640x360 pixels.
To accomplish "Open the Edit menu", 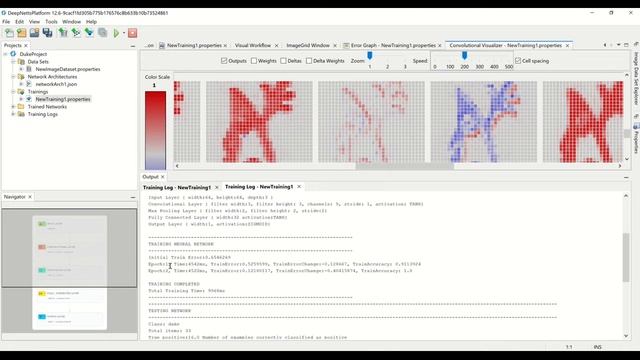I will tap(20, 22).
